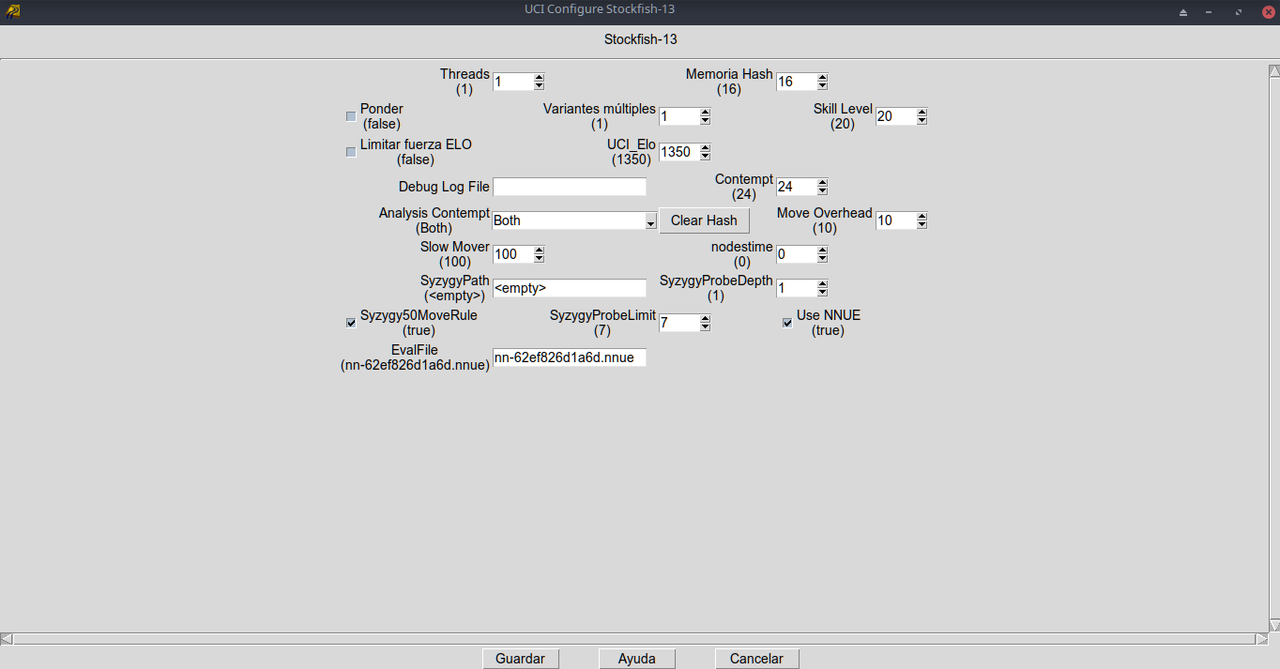Screen dimensions: 1280x669
Task: Open the Analysis Contempt dropdown
Action: coord(651,221)
